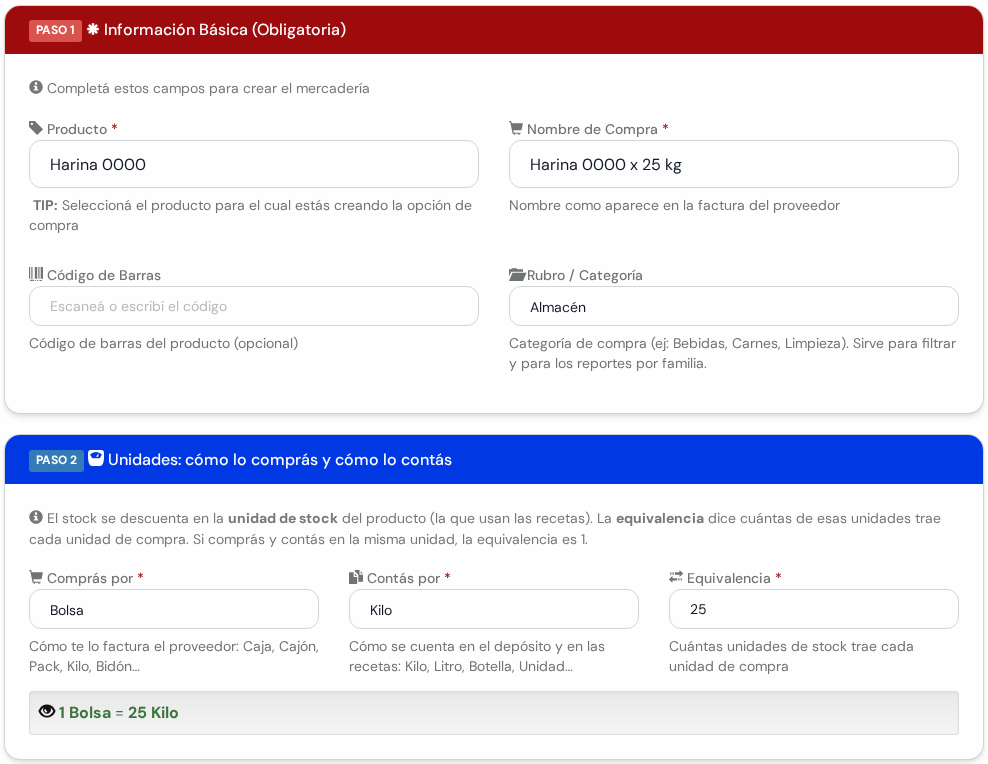Click the 'Producto' field label
988x764 pixels.
tap(77, 129)
